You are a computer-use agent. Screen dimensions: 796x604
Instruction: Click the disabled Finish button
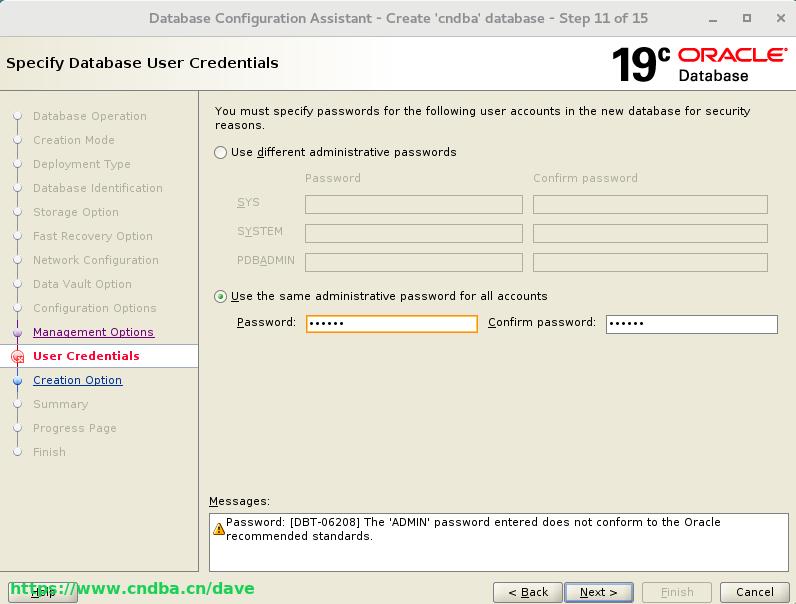point(677,592)
